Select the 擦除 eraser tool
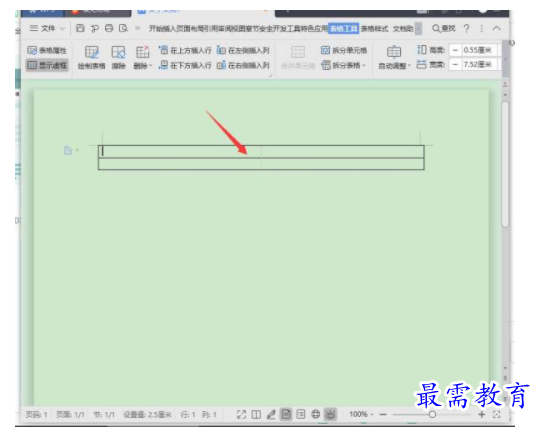The height and width of the screenshot is (427, 538). pyautogui.click(x=118, y=58)
